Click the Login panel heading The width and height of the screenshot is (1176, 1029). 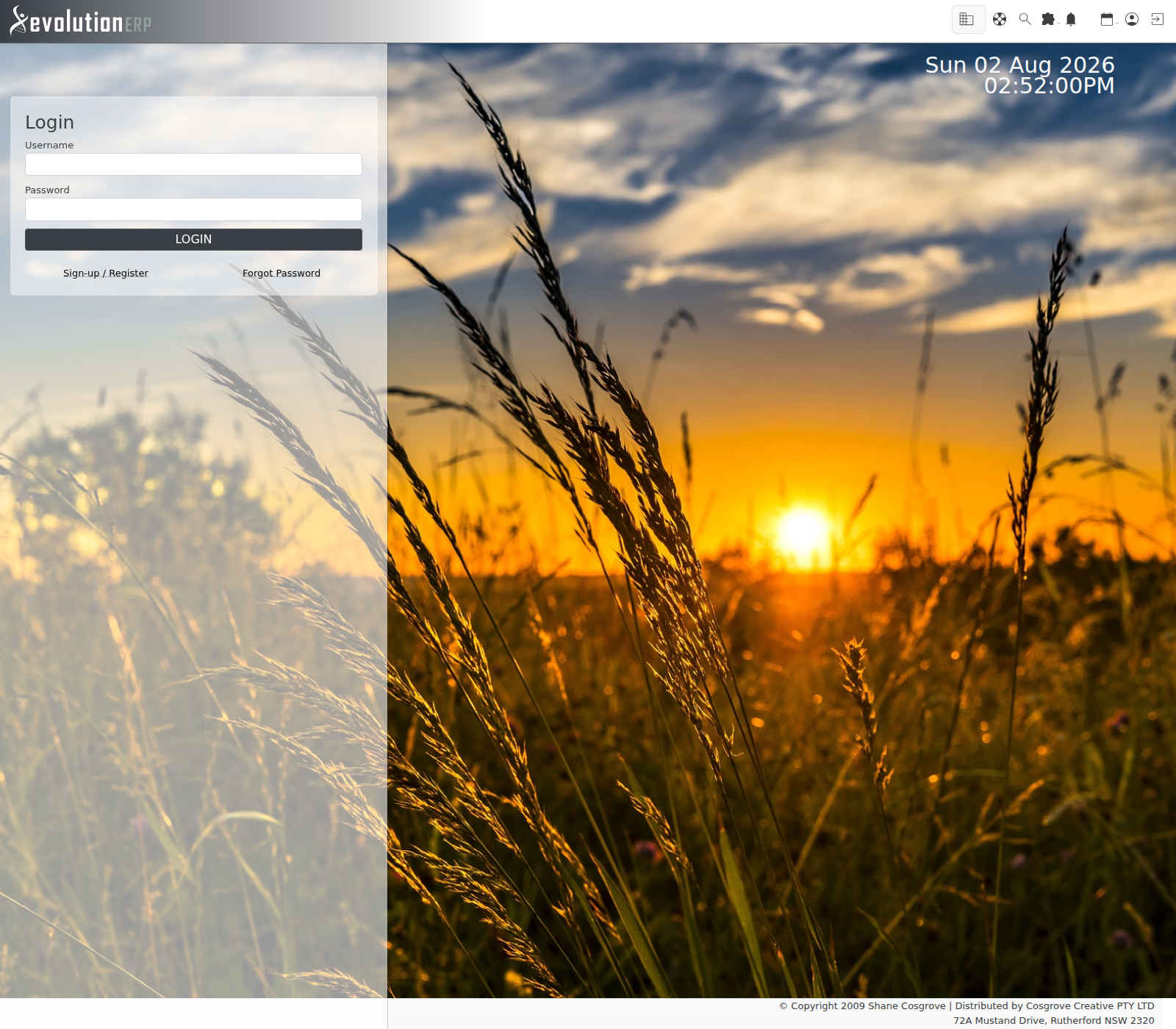49,122
